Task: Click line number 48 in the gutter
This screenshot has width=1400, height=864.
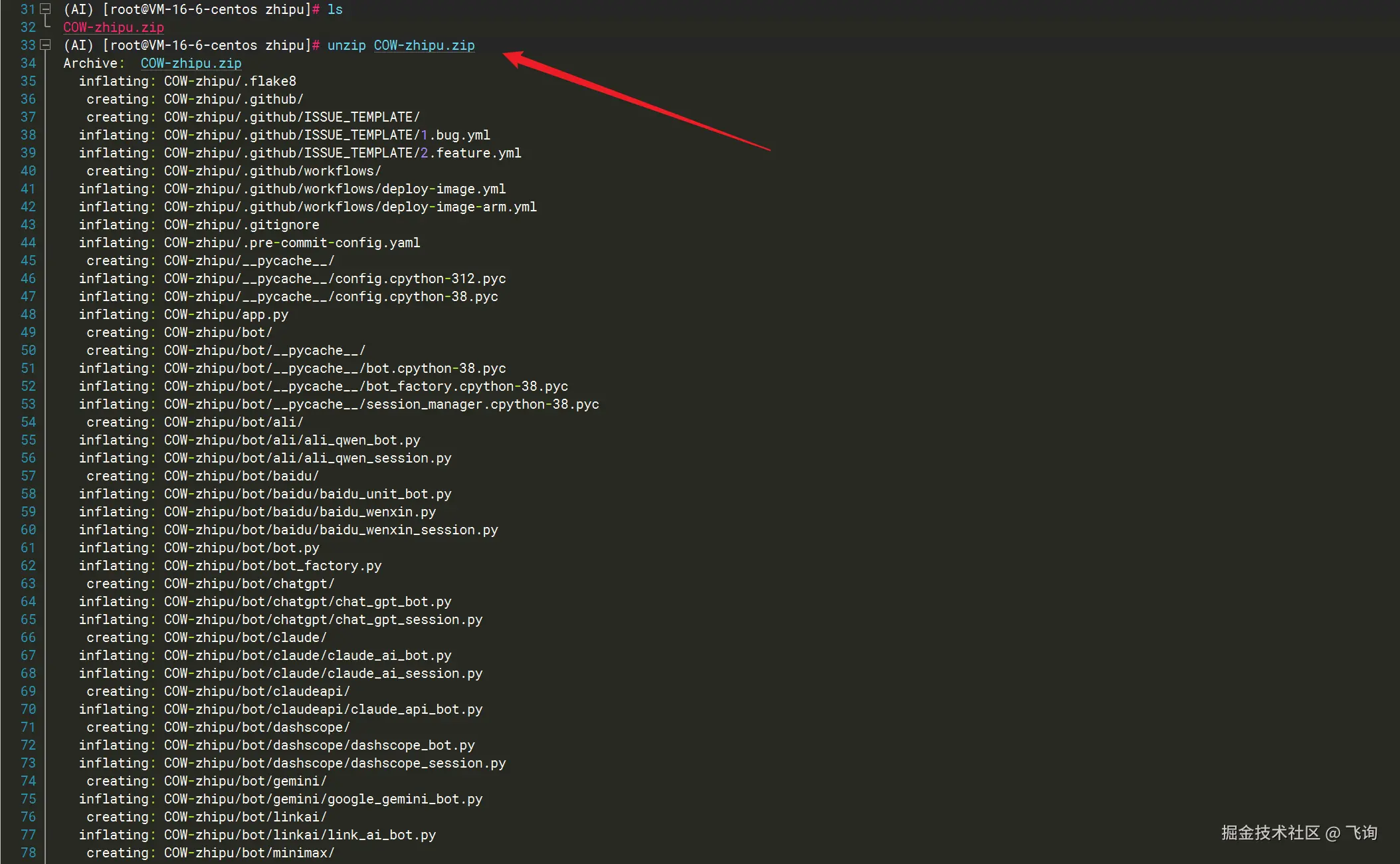Action: [x=28, y=314]
